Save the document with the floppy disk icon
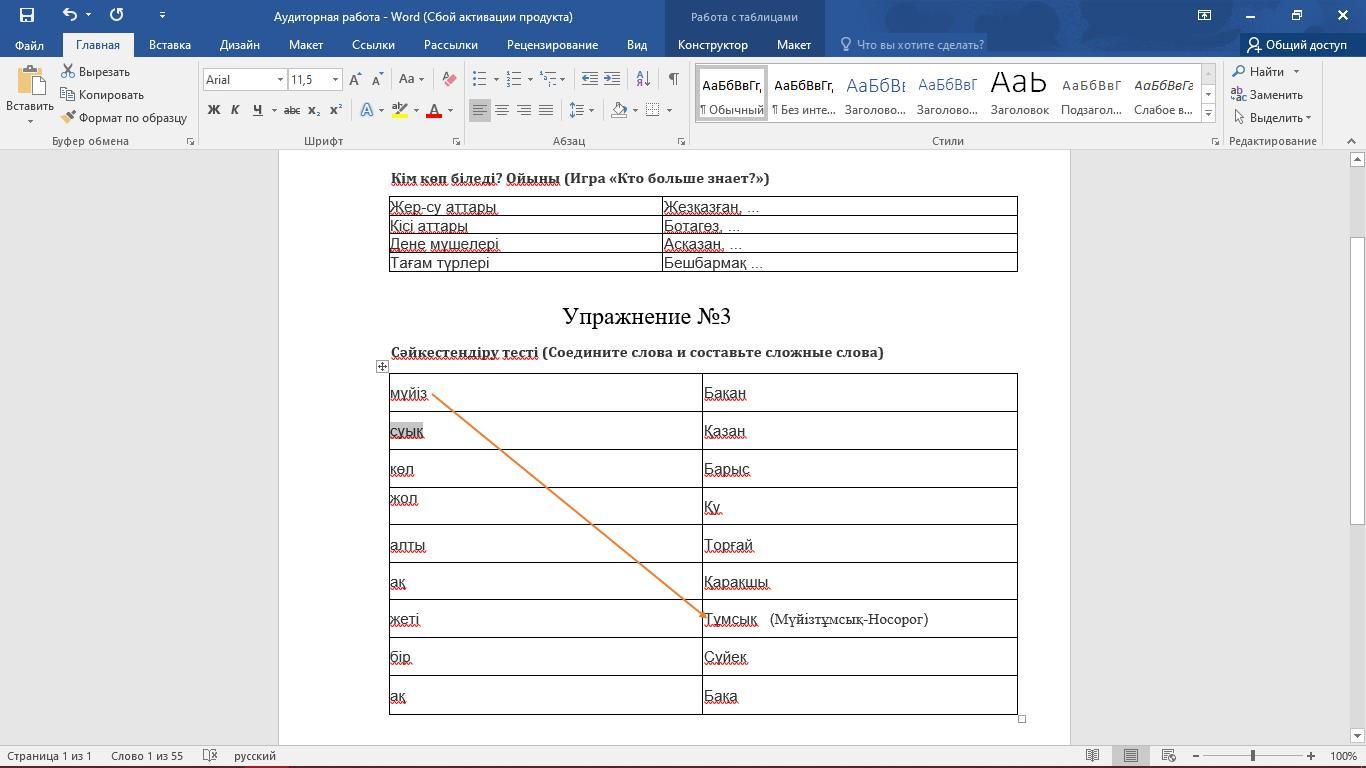1366x768 pixels. click(x=27, y=15)
